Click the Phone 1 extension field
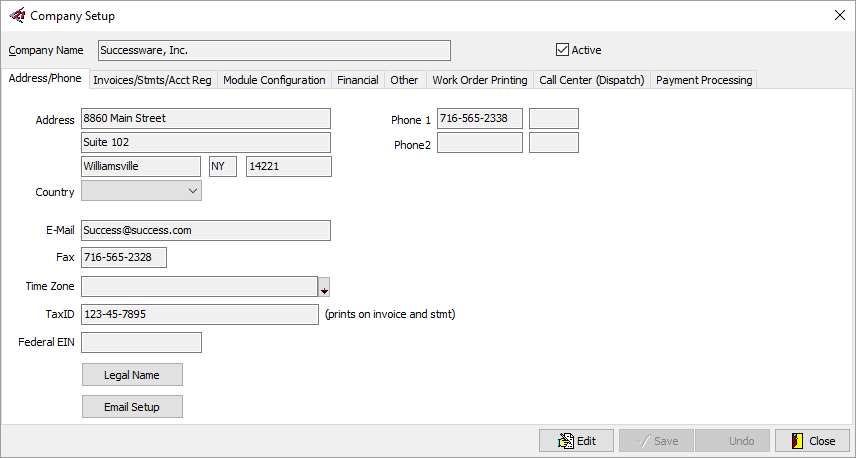Viewport: 856px width, 458px height. tap(554, 118)
